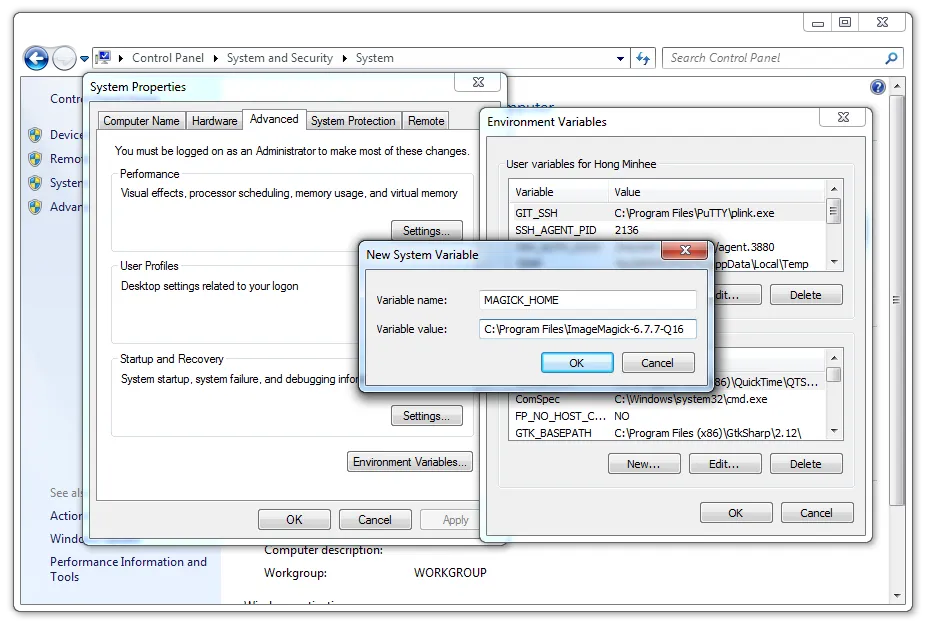The image size is (930, 631).
Task: Switch to the System Protection tab
Action: (353, 121)
